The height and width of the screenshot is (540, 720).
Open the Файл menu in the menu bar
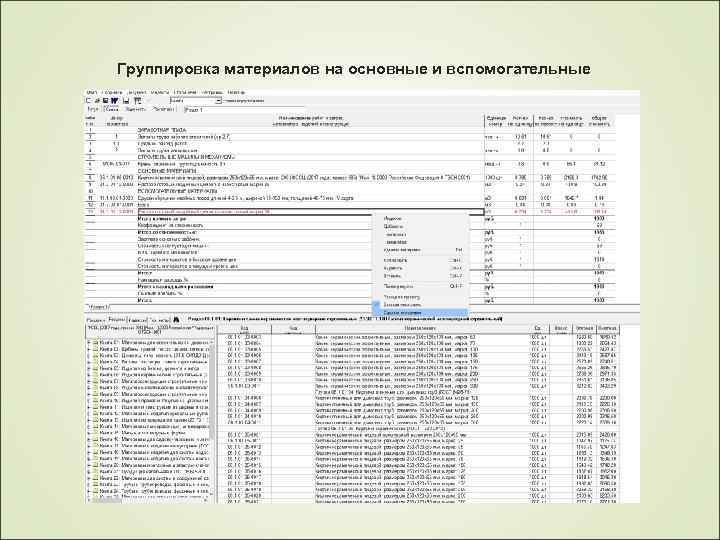click(x=91, y=92)
